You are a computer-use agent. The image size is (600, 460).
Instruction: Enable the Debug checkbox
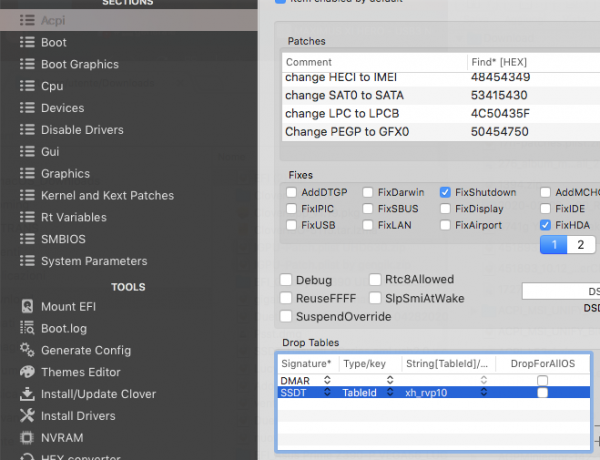point(287,280)
